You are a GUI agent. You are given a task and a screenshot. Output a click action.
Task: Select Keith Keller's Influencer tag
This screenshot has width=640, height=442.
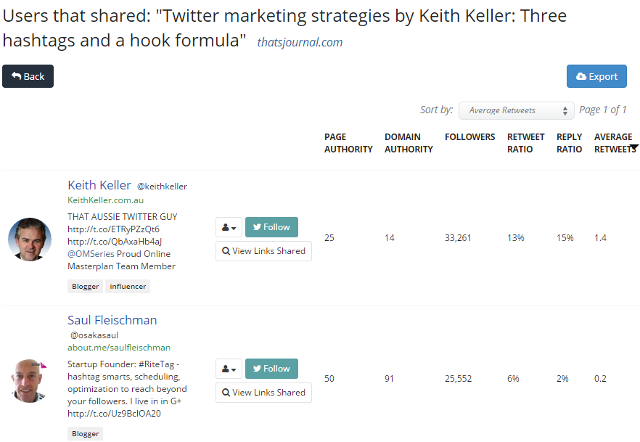click(127, 286)
